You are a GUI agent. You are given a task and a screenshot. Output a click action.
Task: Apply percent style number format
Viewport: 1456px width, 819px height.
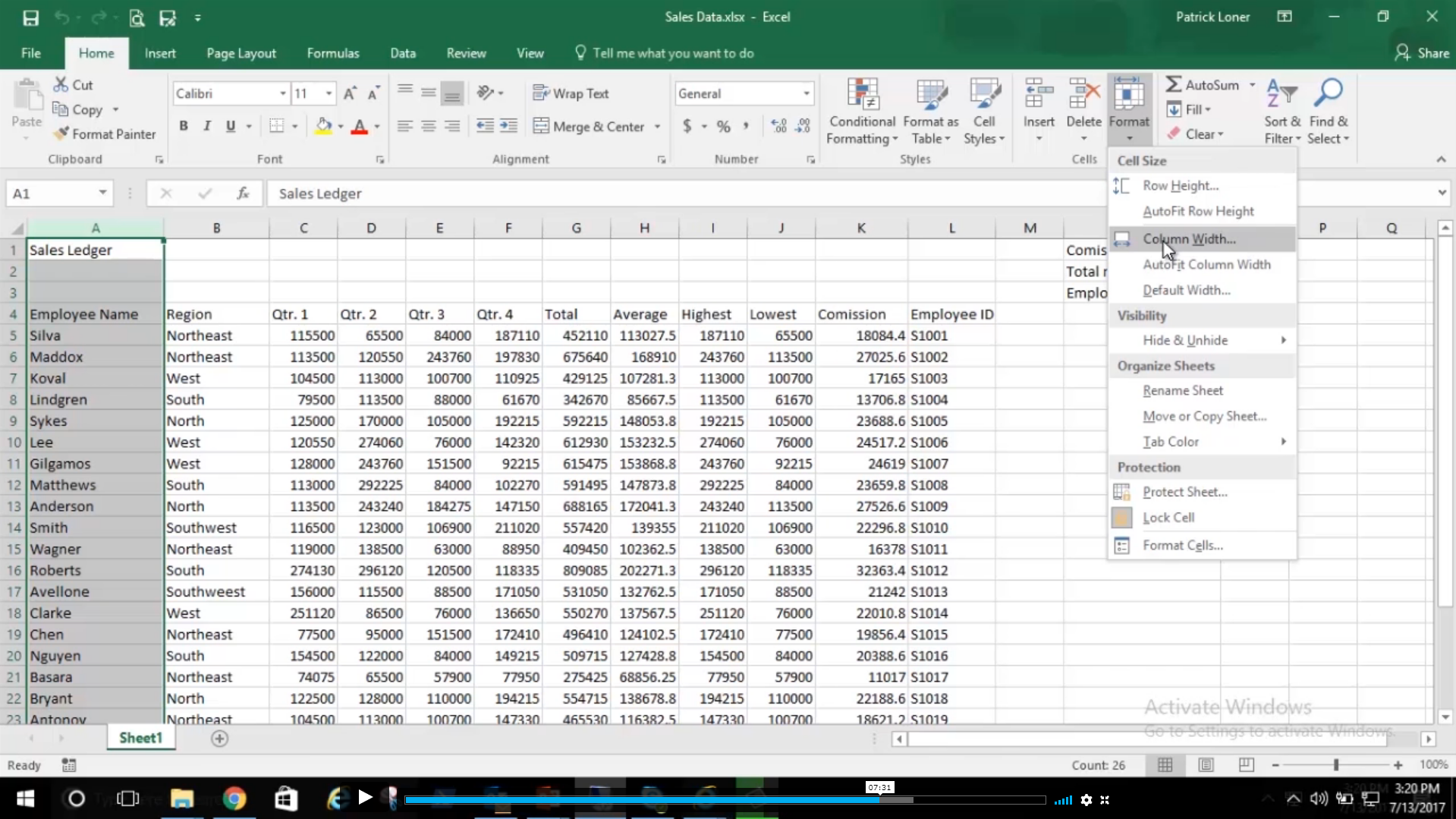point(724,126)
